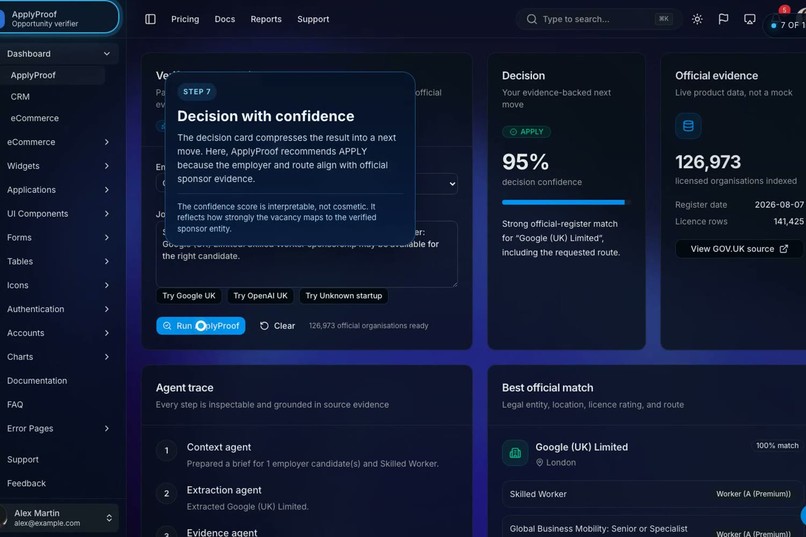Viewport: 806px width, 537px height.
Task: Click the Google (UK) Limited match title
Action: coord(581,447)
